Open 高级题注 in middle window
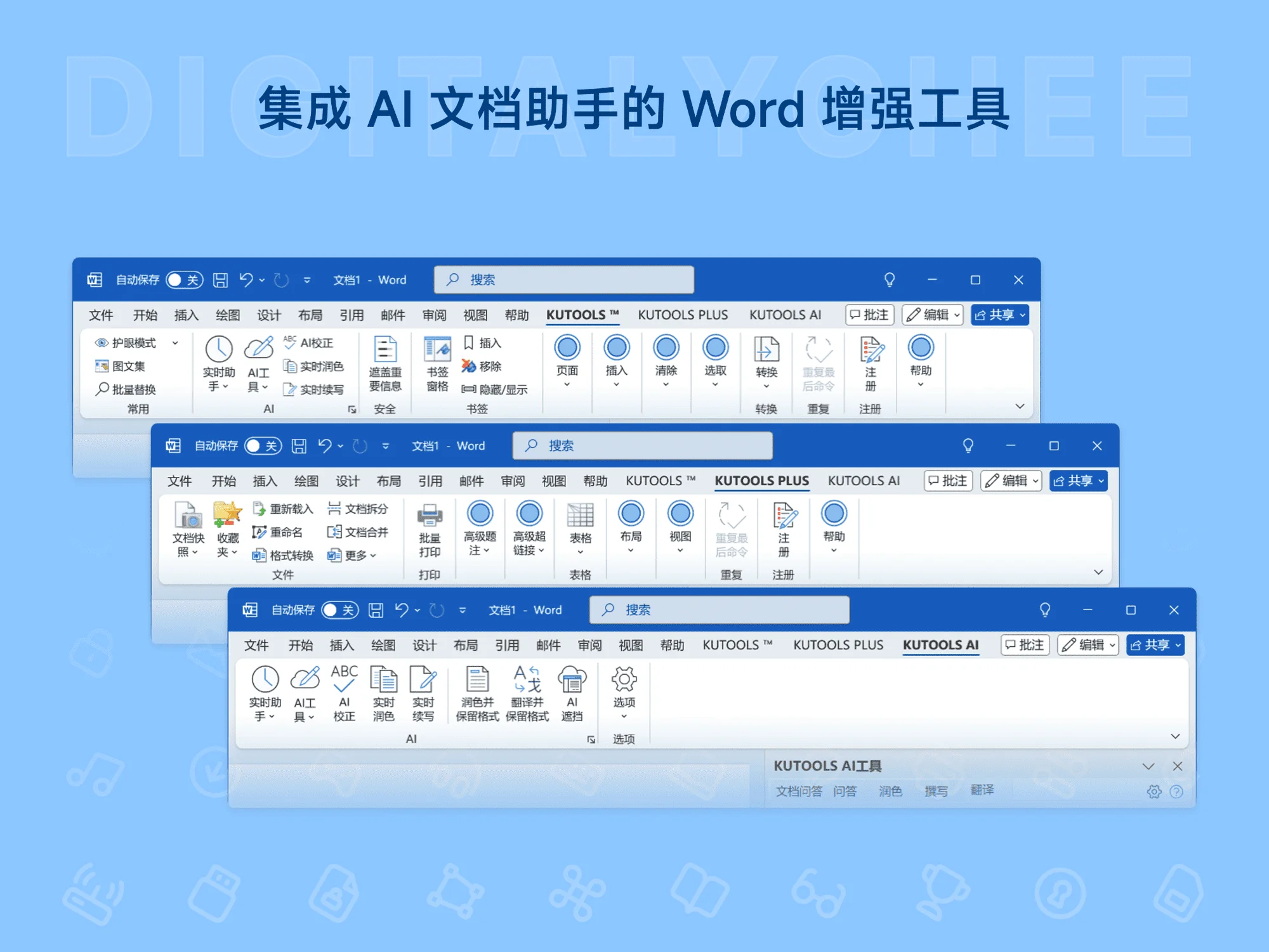Viewport: 1269px width, 952px height. tap(480, 528)
